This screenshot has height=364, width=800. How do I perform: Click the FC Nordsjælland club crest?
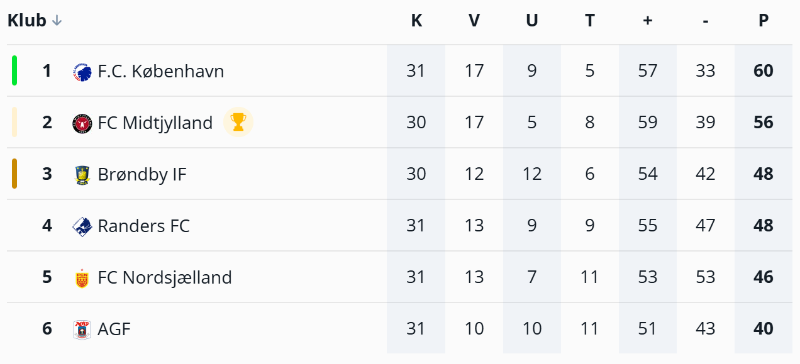point(82,278)
